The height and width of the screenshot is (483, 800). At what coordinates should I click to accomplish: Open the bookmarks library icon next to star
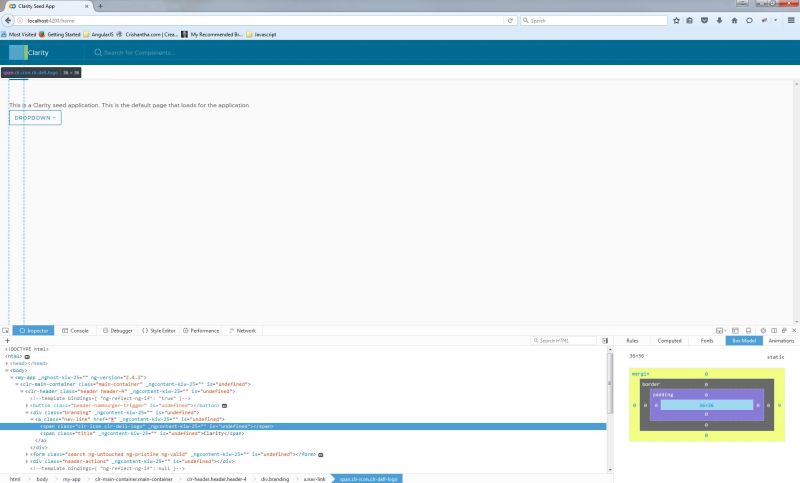click(689, 20)
